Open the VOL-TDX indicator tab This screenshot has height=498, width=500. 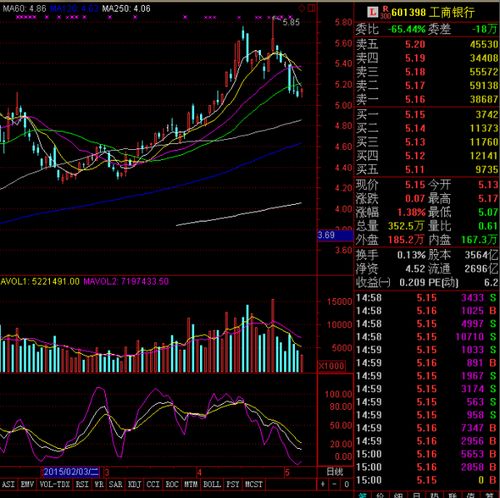click(55, 484)
